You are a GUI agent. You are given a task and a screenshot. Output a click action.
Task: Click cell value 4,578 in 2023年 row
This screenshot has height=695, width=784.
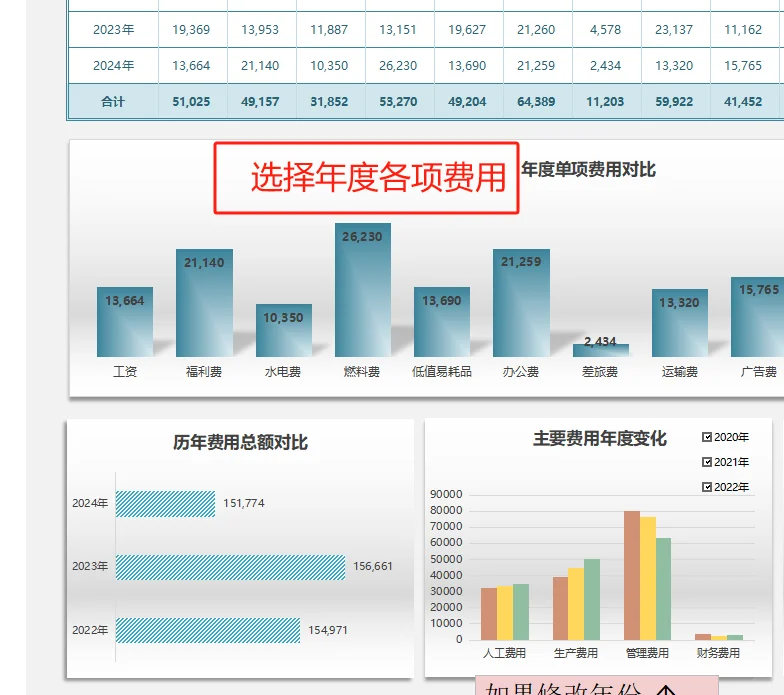(605, 30)
